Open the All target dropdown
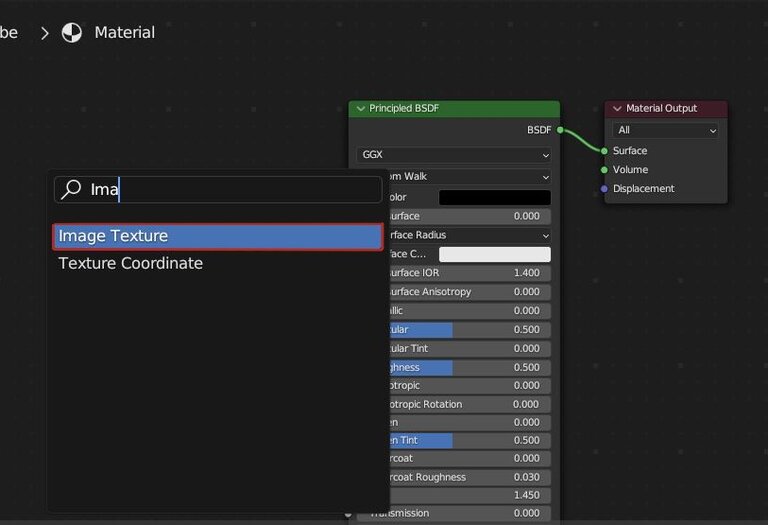768x525 pixels. pyautogui.click(x=666, y=130)
